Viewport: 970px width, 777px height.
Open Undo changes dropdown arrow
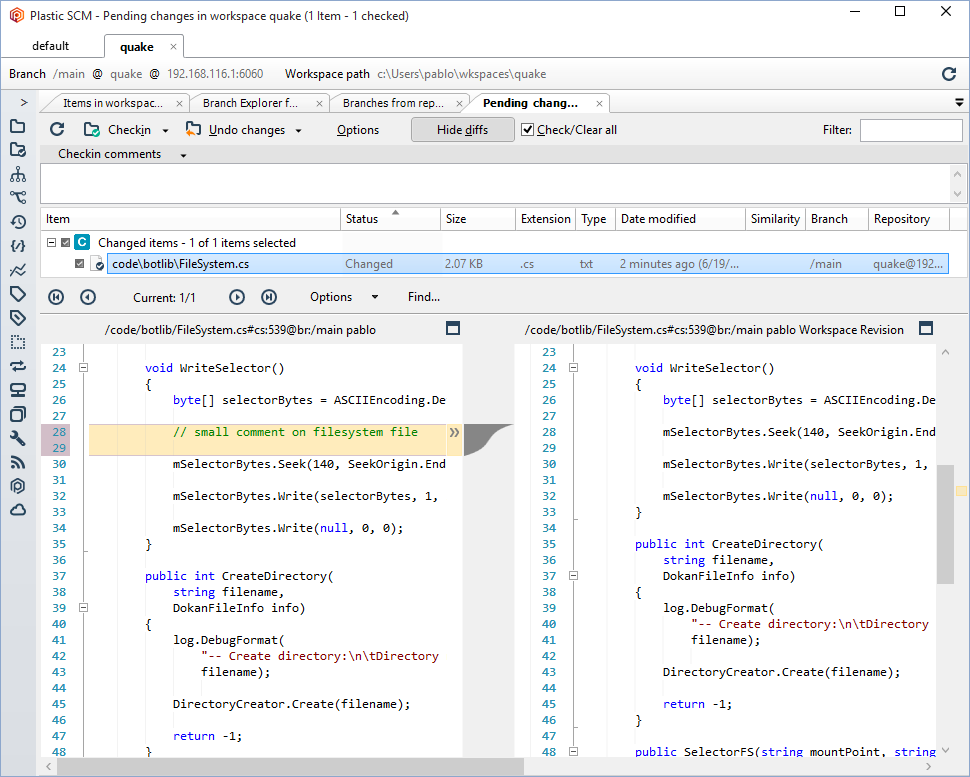299,131
